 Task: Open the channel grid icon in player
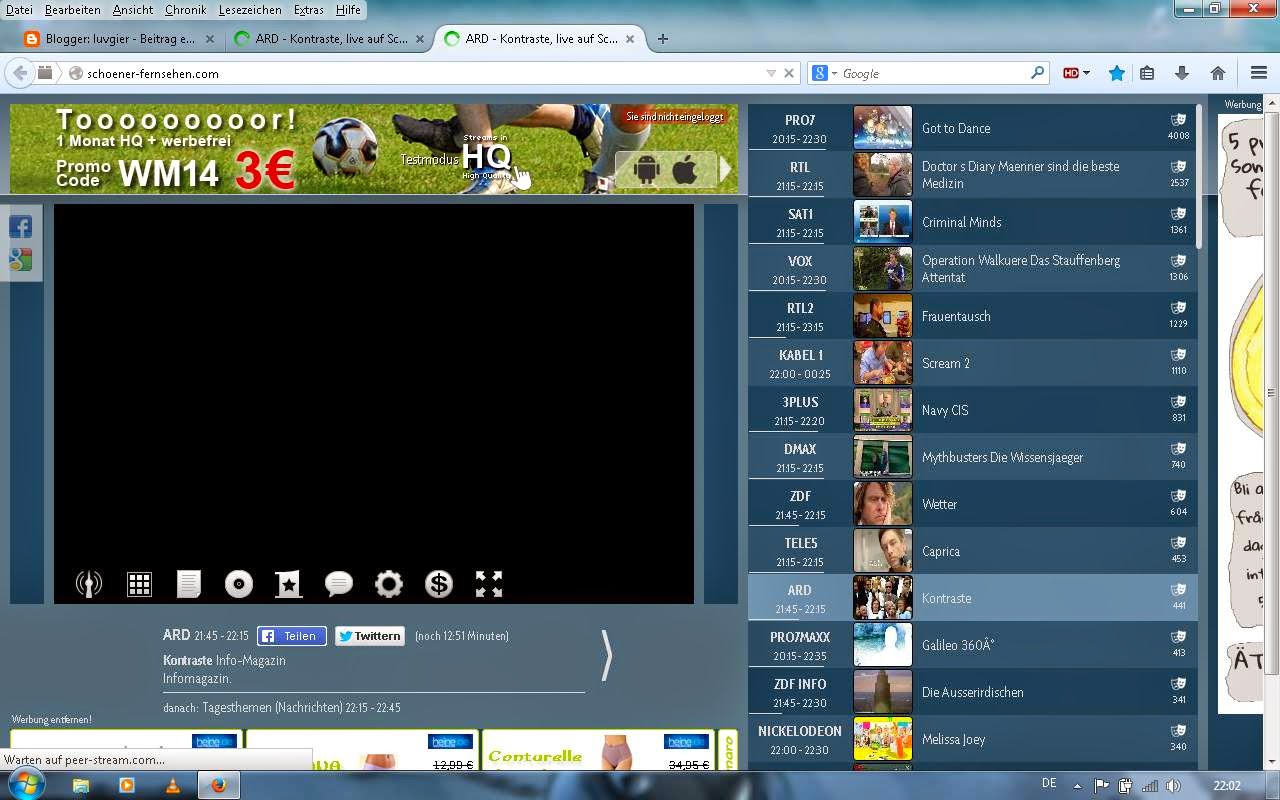point(139,584)
